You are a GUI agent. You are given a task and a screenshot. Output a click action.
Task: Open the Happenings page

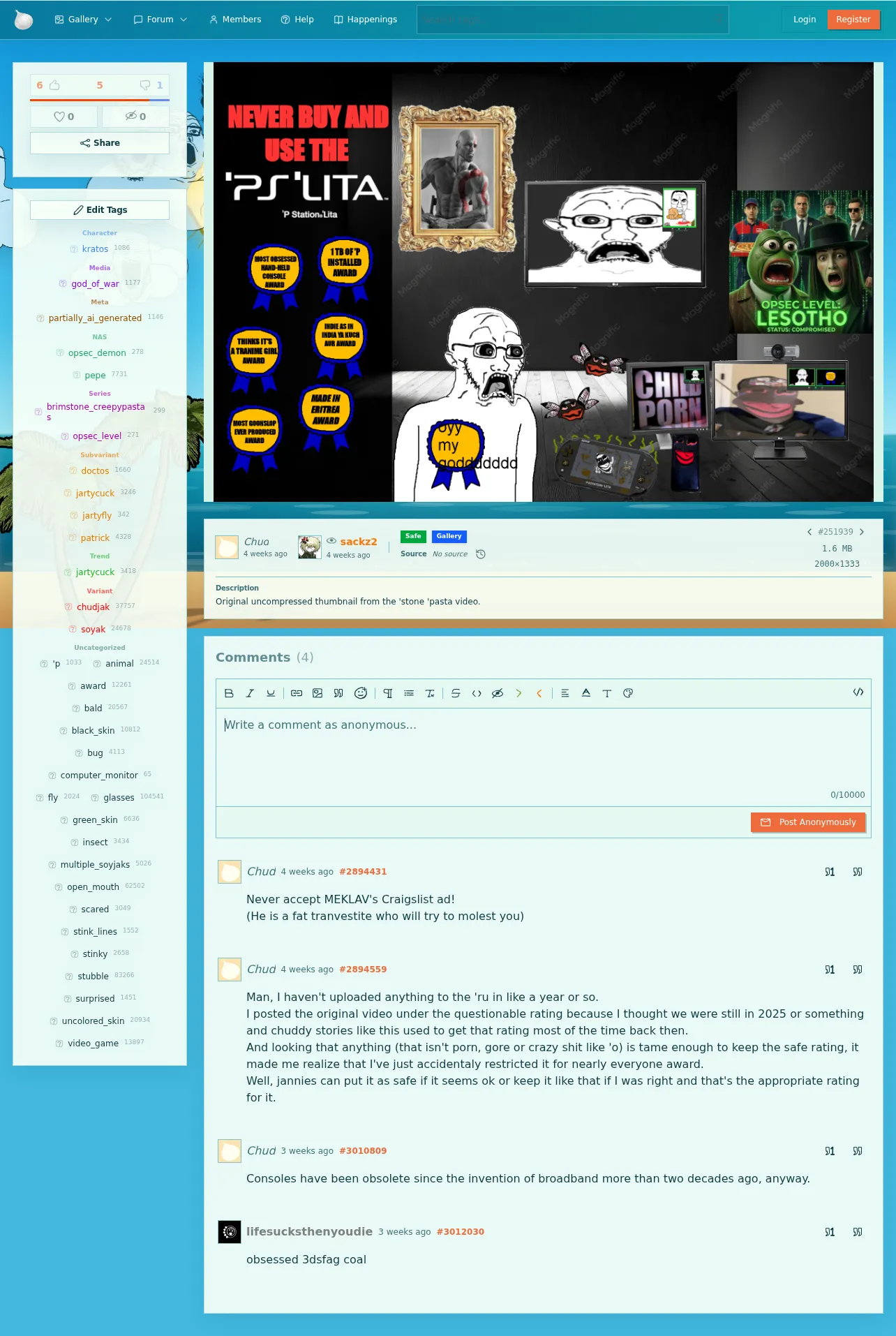366,20
